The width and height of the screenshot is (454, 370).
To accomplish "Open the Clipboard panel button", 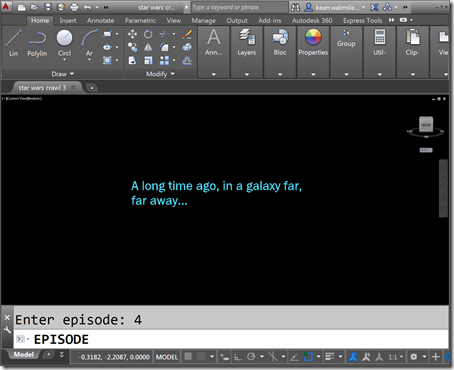I will [x=413, y=43].
